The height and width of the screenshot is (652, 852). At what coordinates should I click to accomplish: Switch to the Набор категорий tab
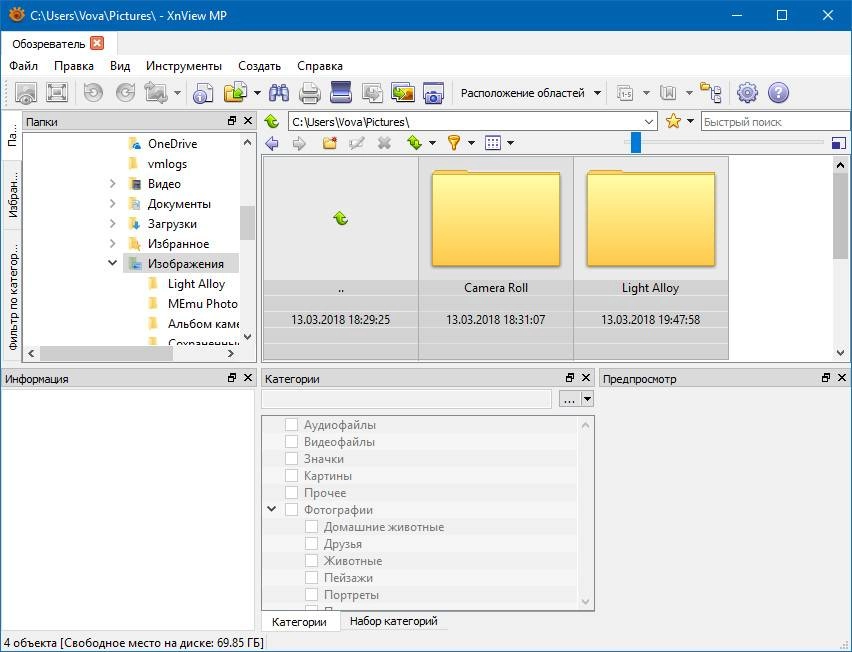(393, 621)
